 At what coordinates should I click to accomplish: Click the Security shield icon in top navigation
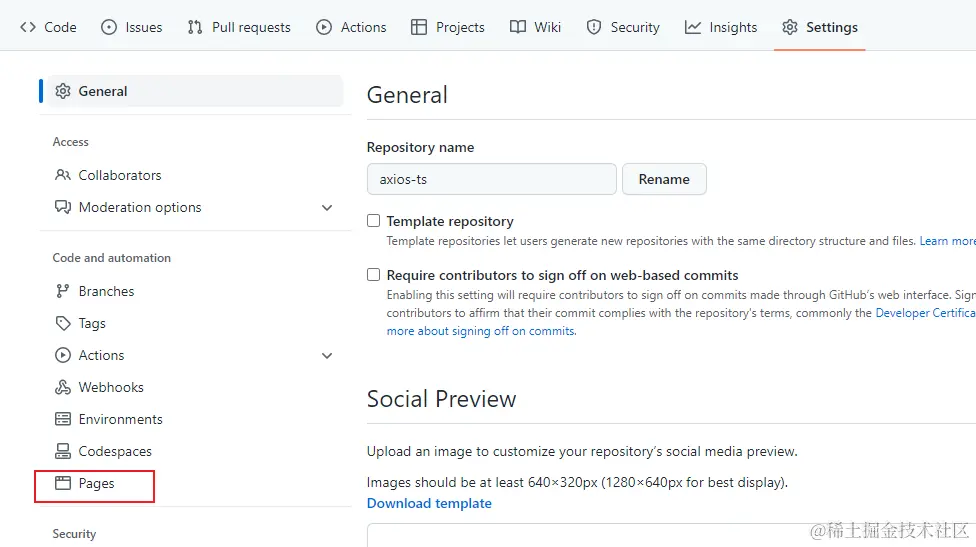(x=594, y=27)
